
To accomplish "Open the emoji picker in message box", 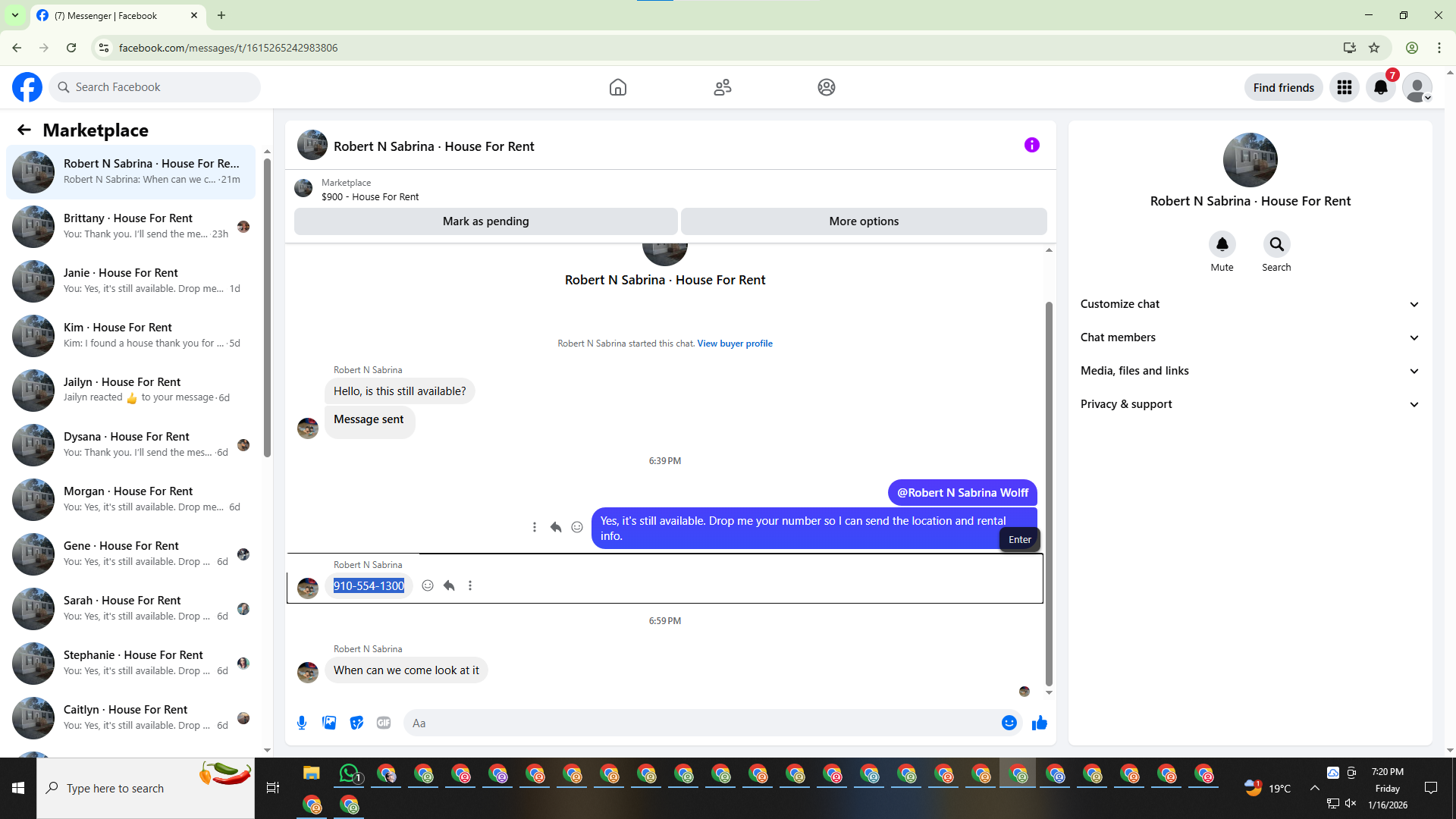I will click(1009, 723).
